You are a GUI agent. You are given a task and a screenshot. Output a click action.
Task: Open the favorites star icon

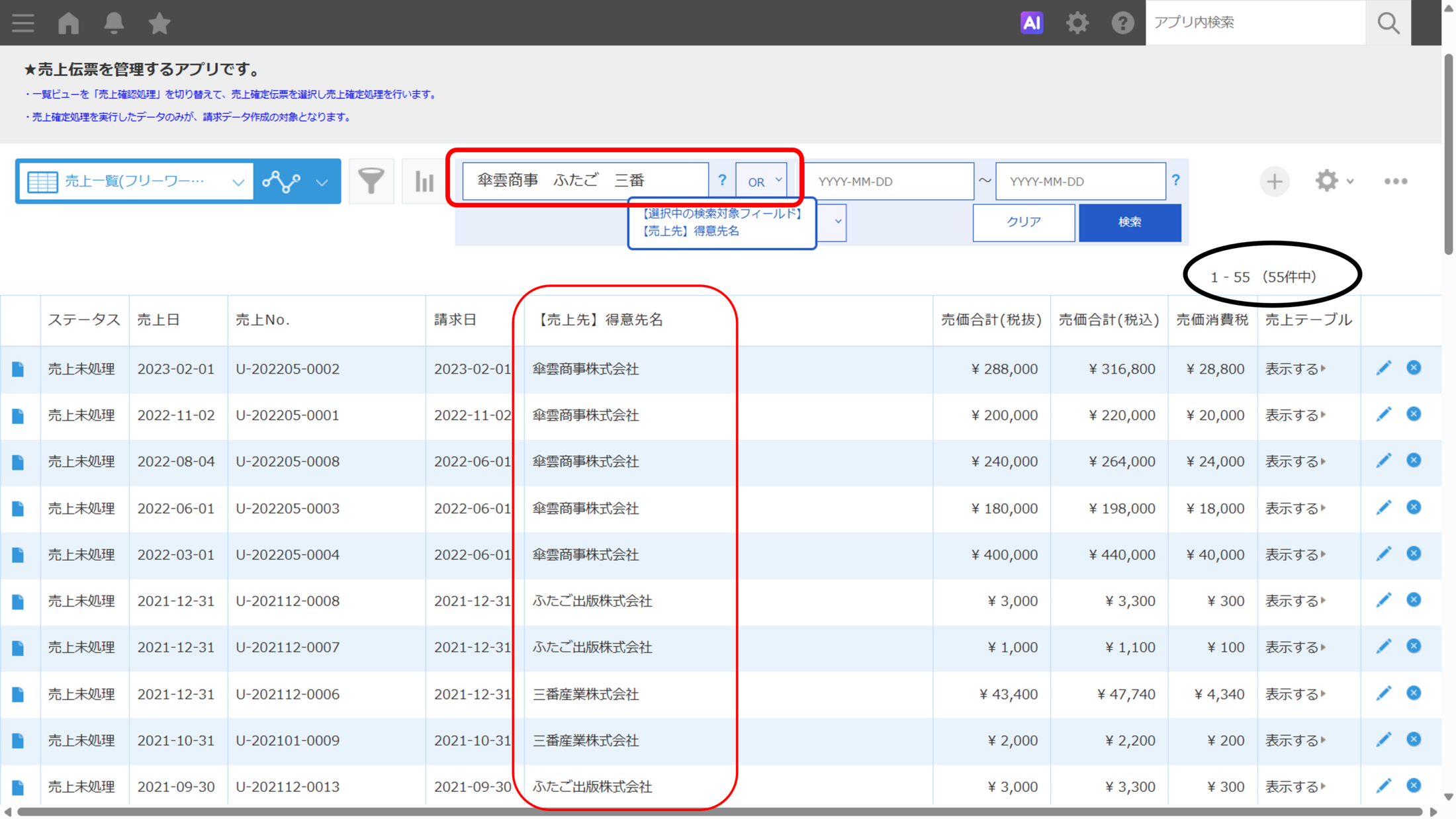pyautogui.click(x=159, y=23)
